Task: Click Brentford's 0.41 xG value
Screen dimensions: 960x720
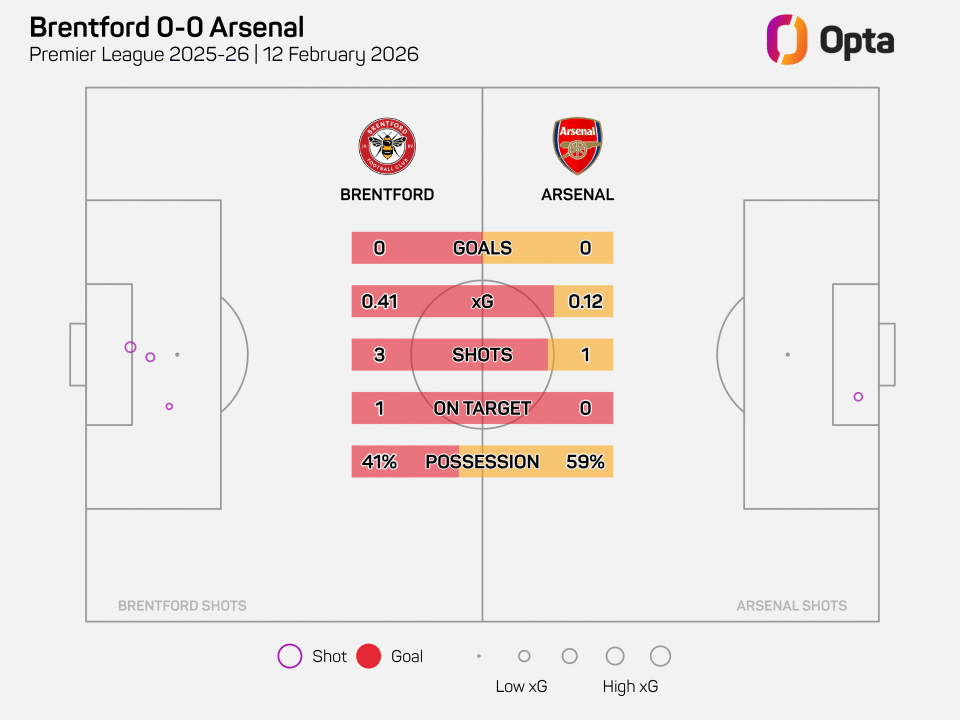Action: point(380,301)
